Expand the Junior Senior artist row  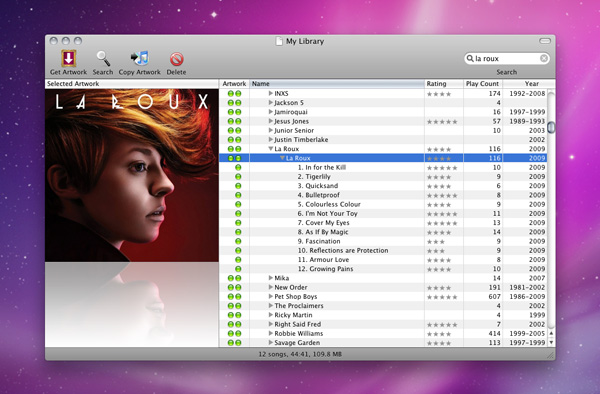271,130
